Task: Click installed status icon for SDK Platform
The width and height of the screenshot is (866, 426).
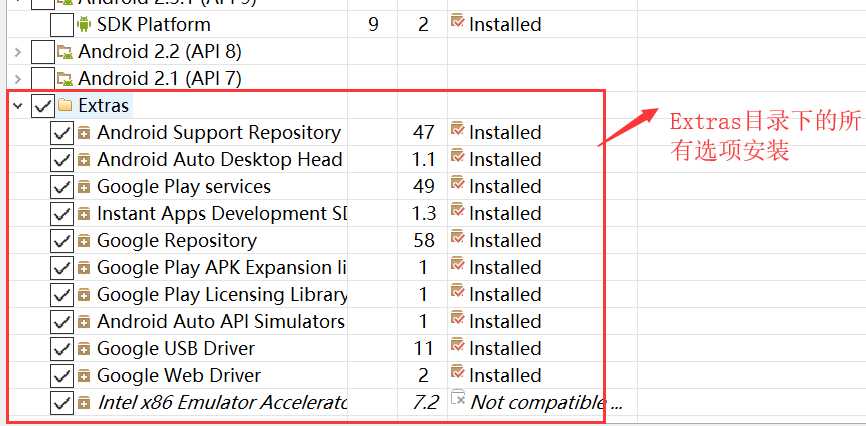Action: pos(457,22)
